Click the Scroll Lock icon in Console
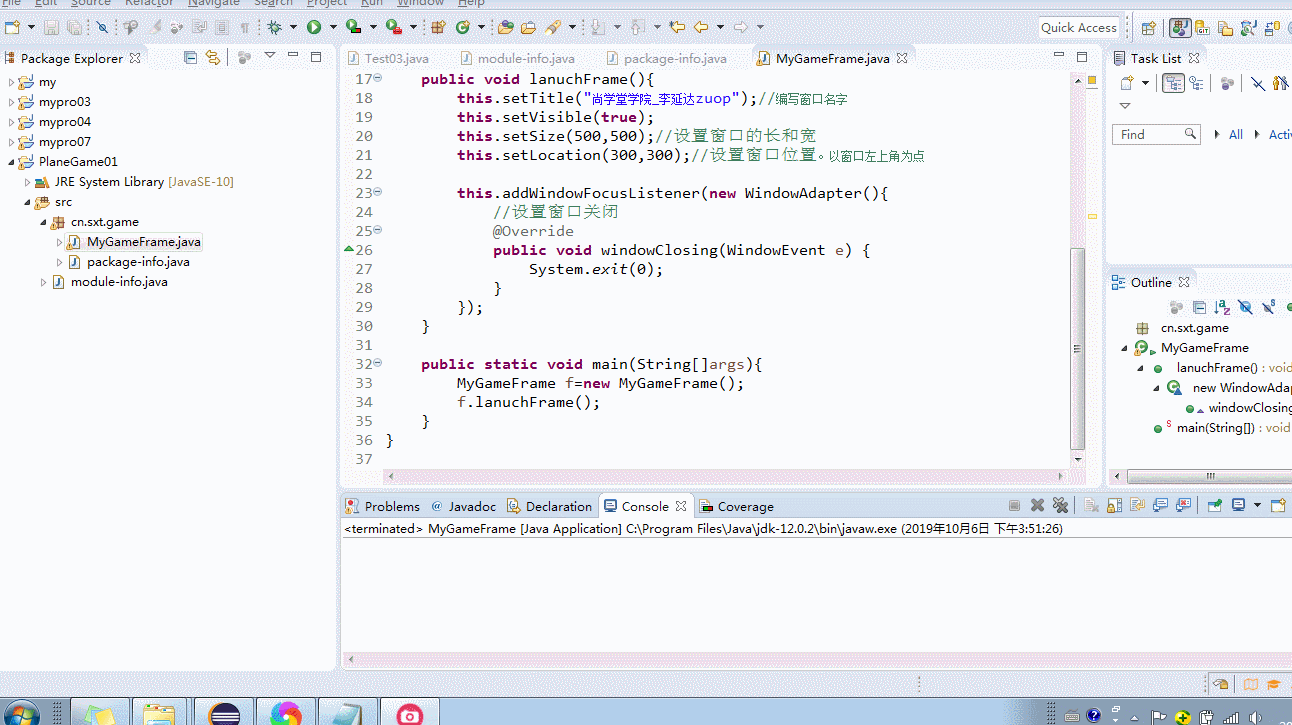Image resolution: width=1292 pixels, height=725 pixels. click(1115, 506)
